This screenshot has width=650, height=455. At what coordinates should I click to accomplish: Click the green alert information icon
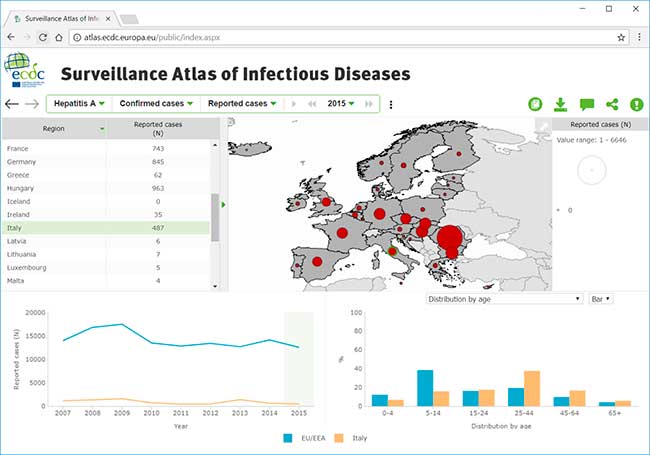point(636,104)
